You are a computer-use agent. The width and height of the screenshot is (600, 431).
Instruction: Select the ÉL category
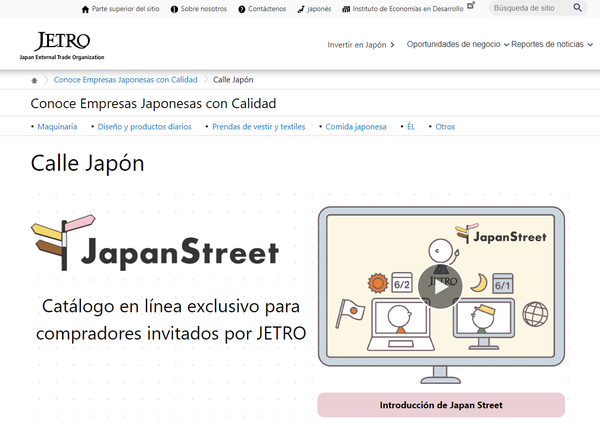pos(411,127)
